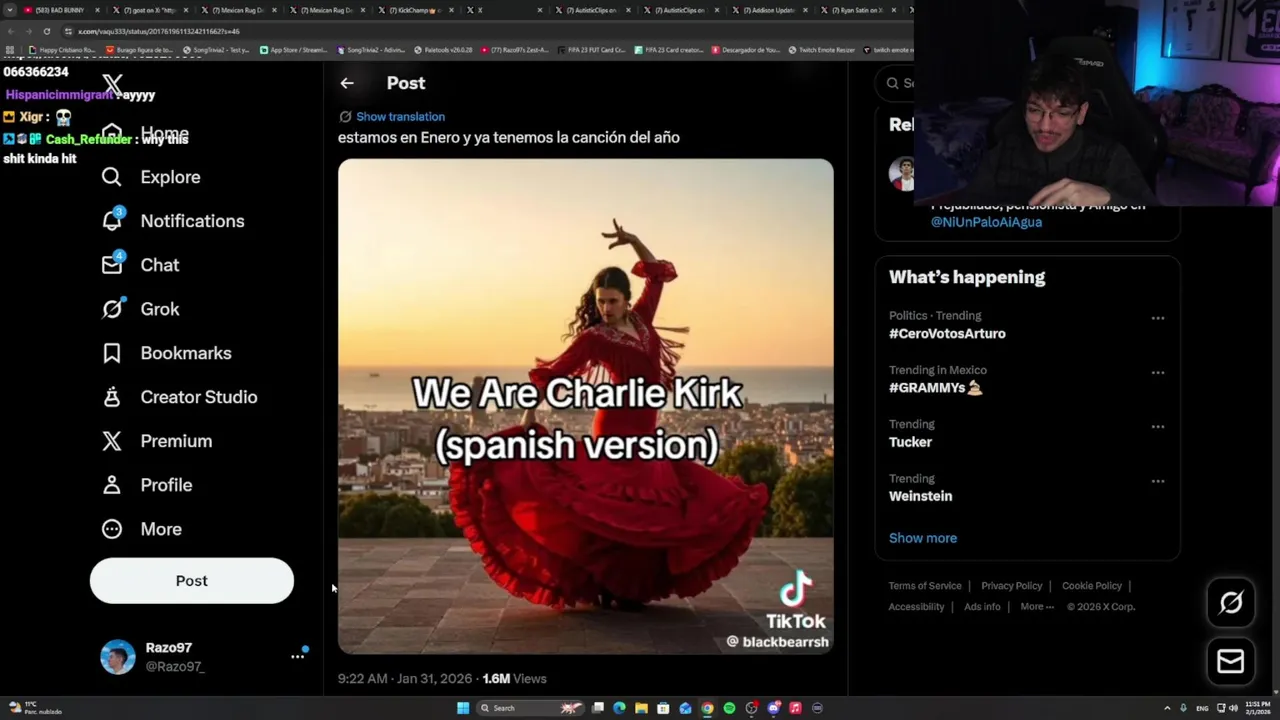Viewport: 1280px width, 720px height.
Task: Open options for #GRAMMYs trend
Action: pyautogui.click(x=1158, y=372)
